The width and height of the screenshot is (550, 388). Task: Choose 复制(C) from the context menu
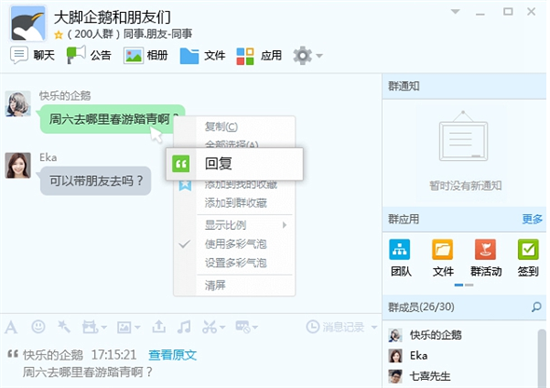(x=221, y=127)
